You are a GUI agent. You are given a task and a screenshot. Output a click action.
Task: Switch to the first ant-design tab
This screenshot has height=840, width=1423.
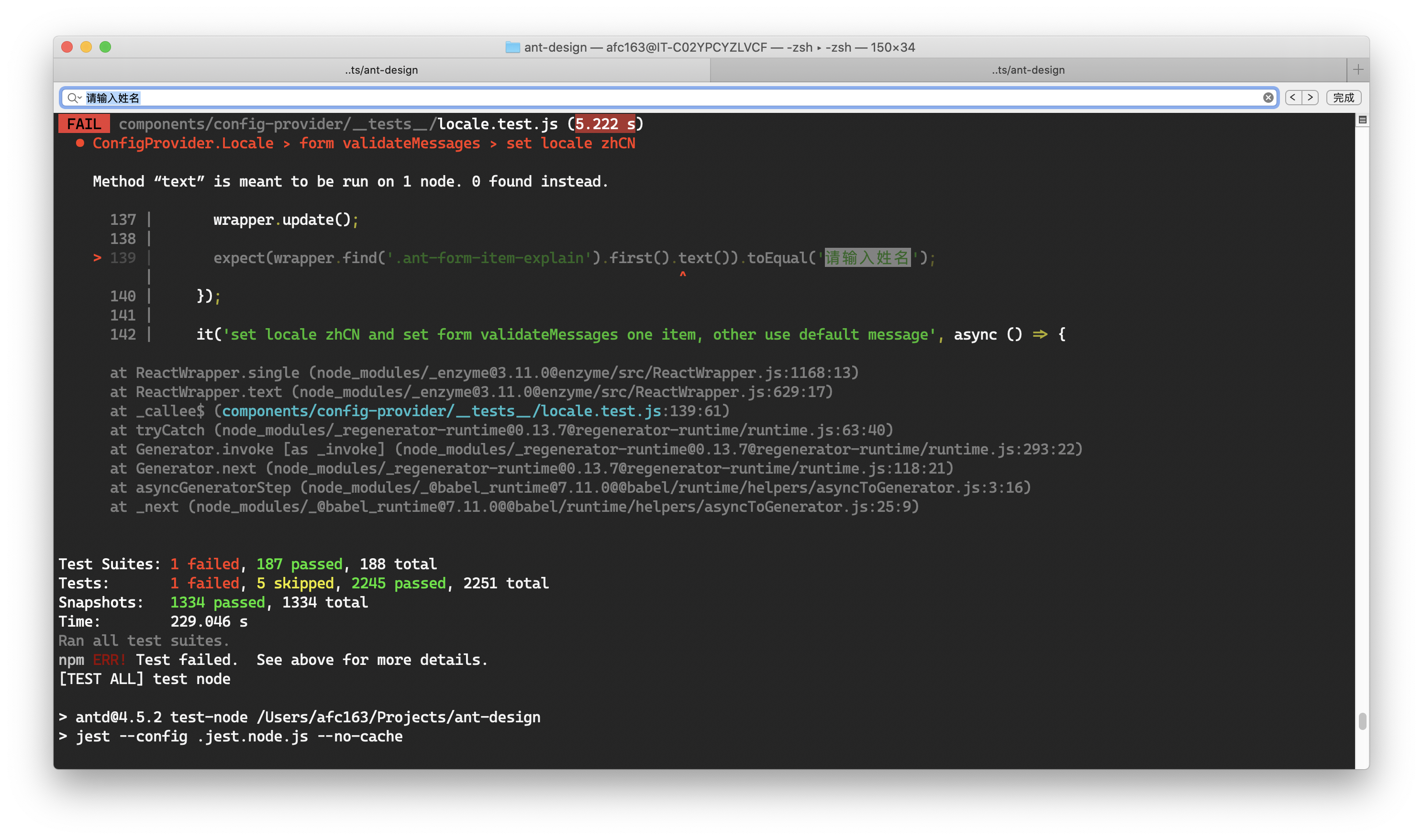(381, 70)
